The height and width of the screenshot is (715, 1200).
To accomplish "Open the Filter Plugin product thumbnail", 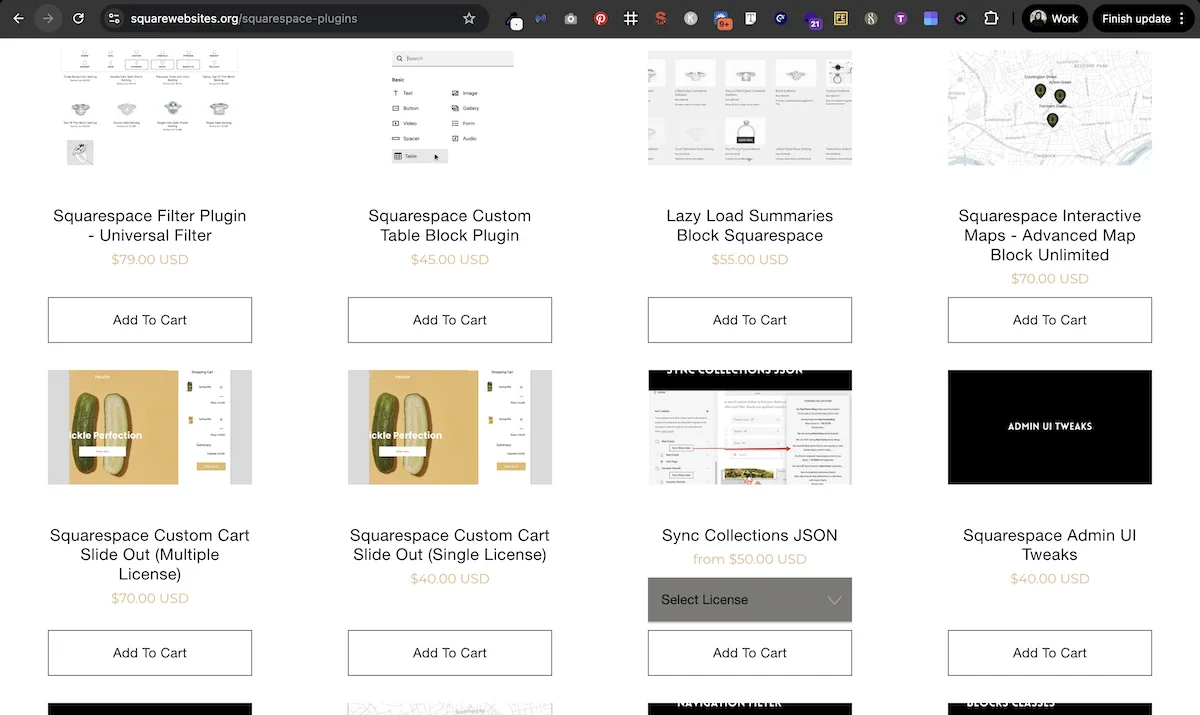I will [x=150, y=108].
